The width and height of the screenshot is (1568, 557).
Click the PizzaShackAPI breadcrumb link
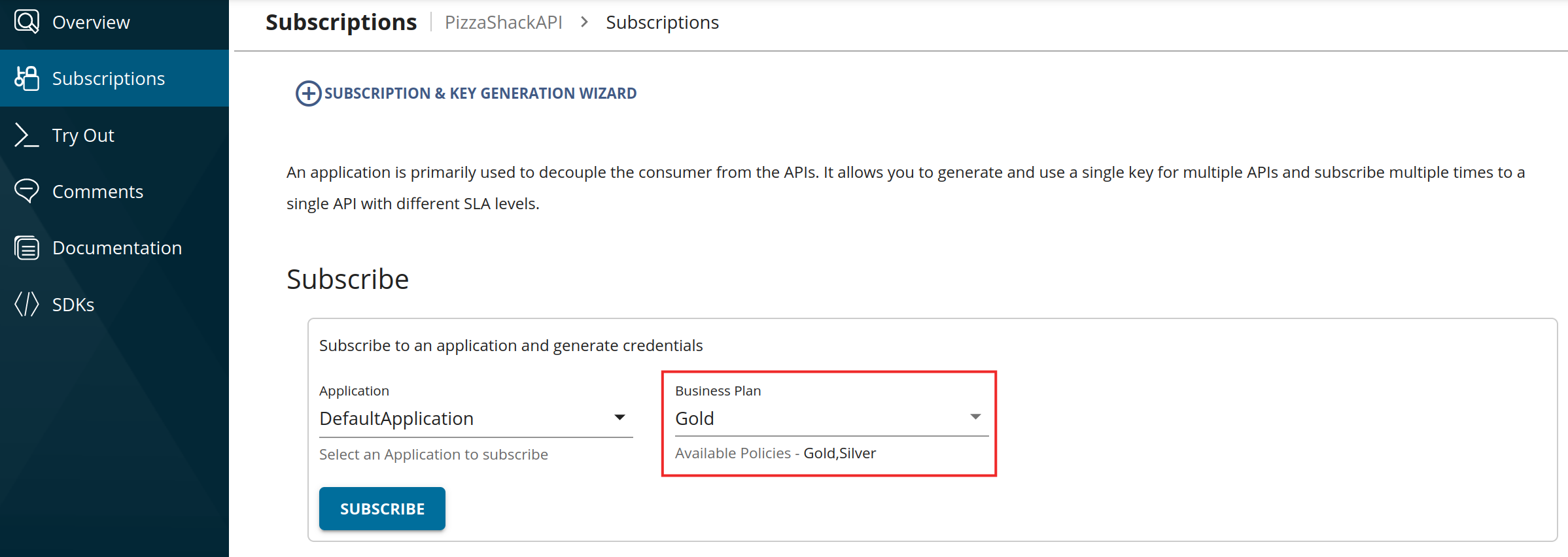point(503,22)
